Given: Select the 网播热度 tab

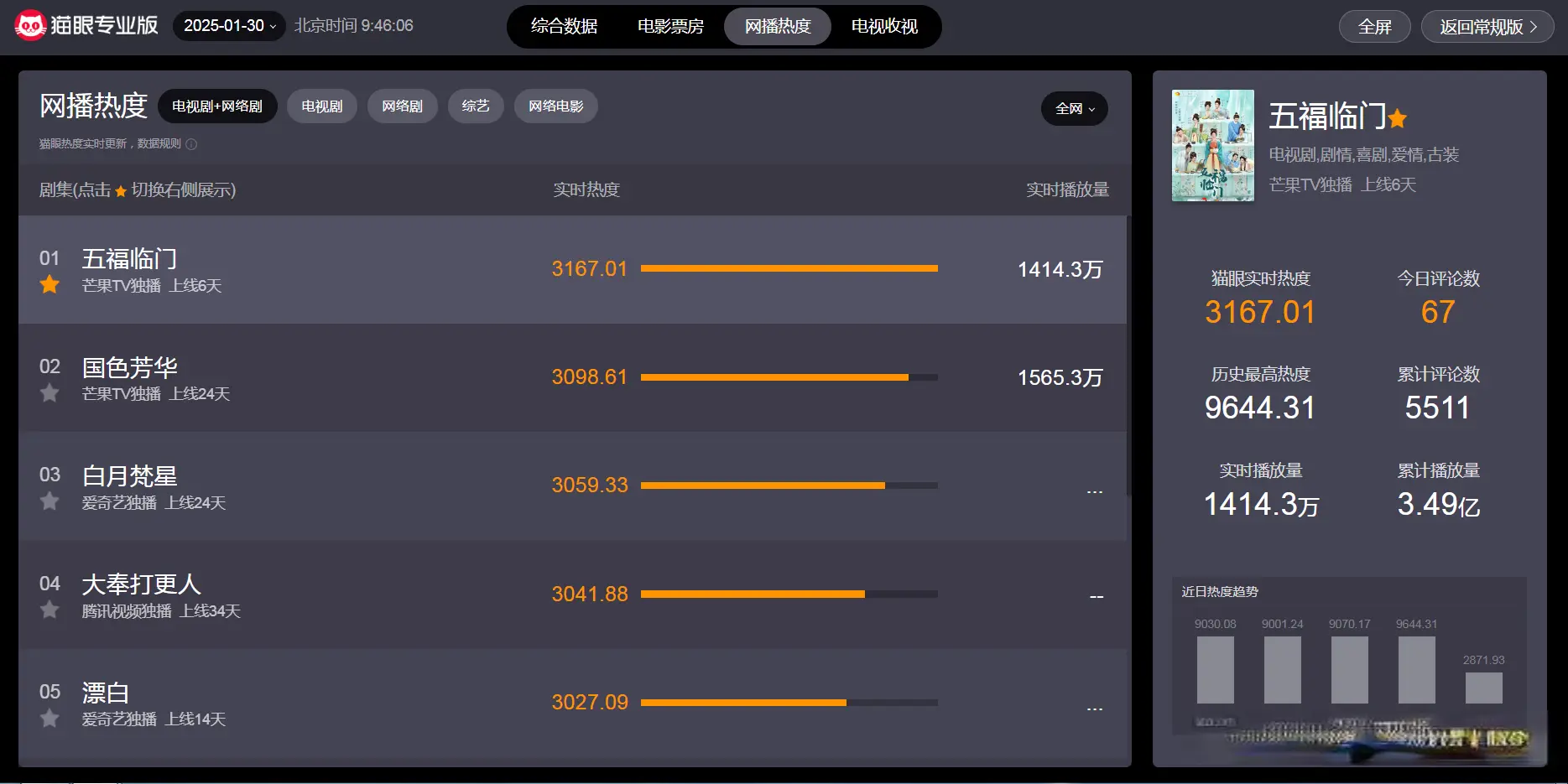Looking at the screenshot, I should (778, 26).
